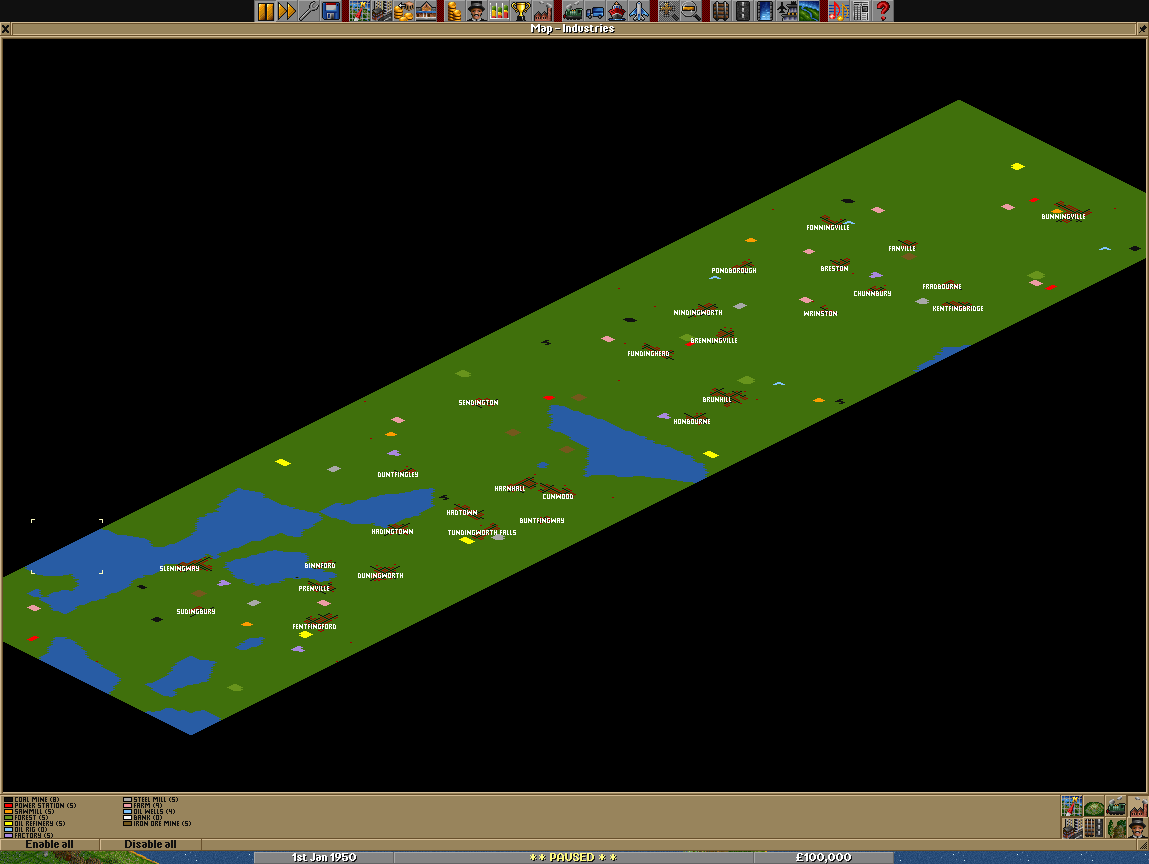1149x864 pixels.
Task: Click the Fentfingford town label on map
Action: 314,627
